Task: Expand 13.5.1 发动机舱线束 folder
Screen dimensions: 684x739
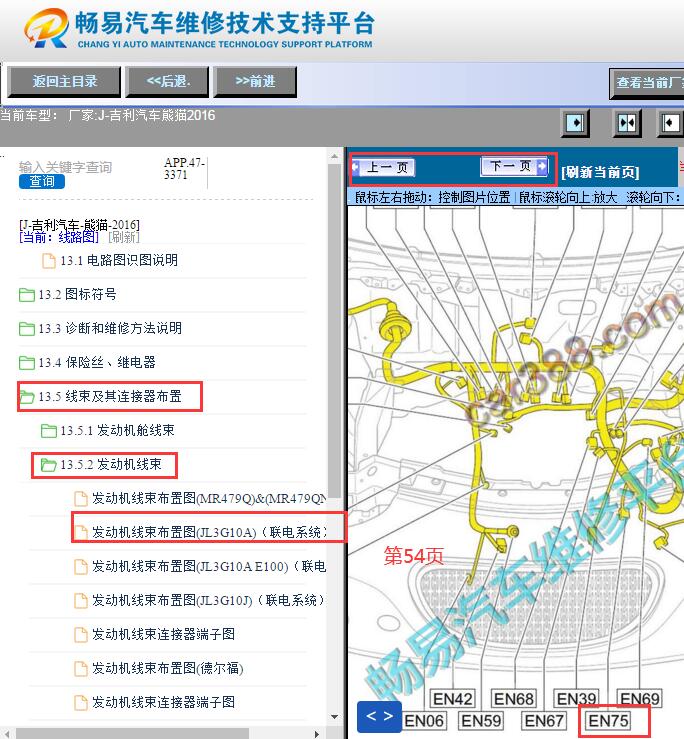Action: 117,430
